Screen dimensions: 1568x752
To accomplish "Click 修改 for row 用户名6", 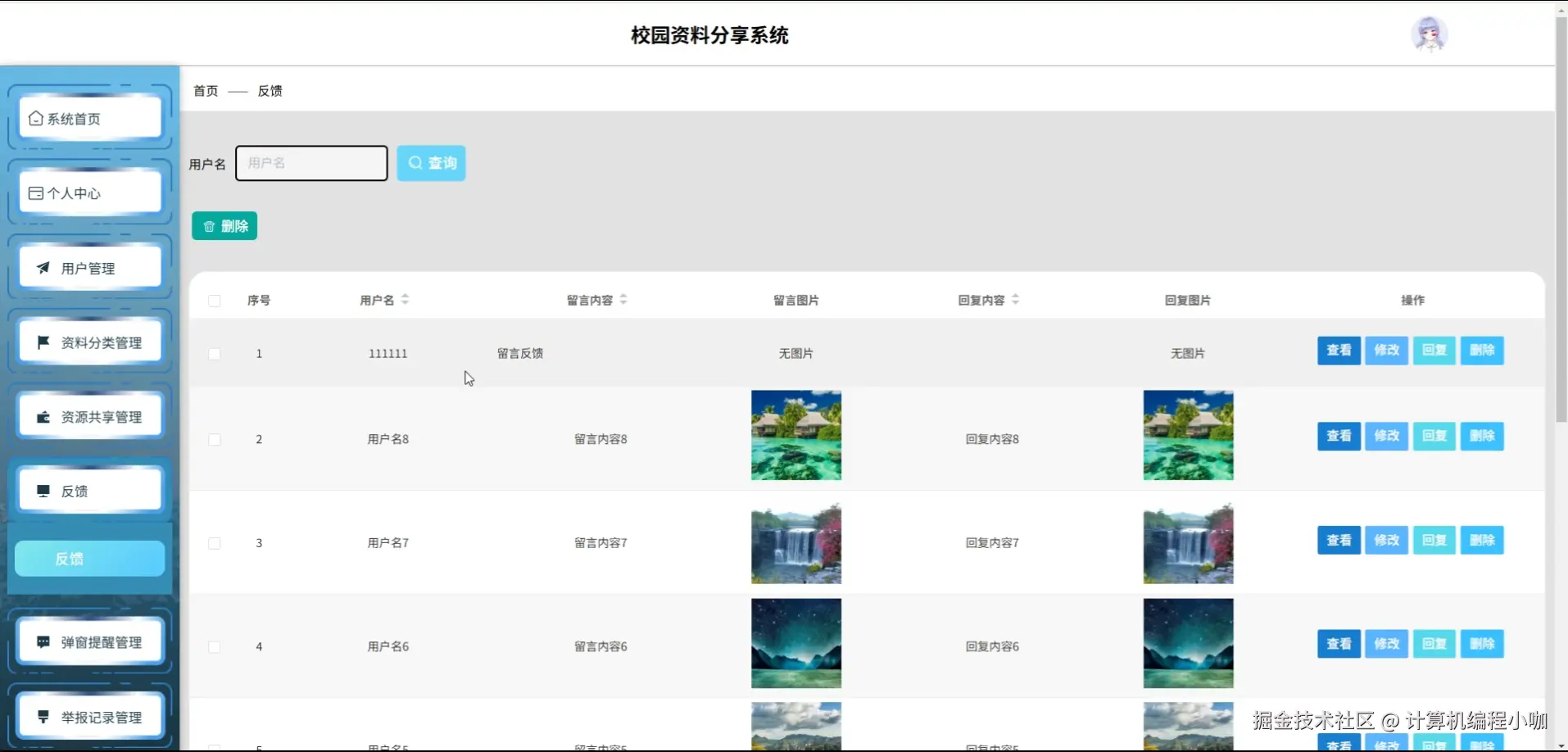I will [x=1386, y=644].
